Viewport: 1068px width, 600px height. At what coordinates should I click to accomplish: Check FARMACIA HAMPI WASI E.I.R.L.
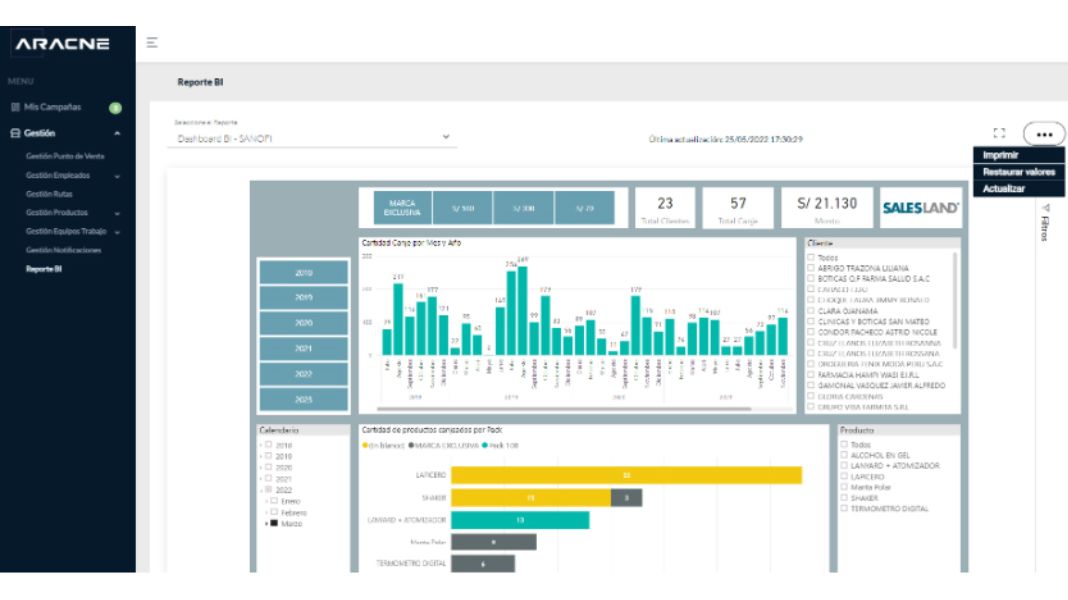coord(811,375)
